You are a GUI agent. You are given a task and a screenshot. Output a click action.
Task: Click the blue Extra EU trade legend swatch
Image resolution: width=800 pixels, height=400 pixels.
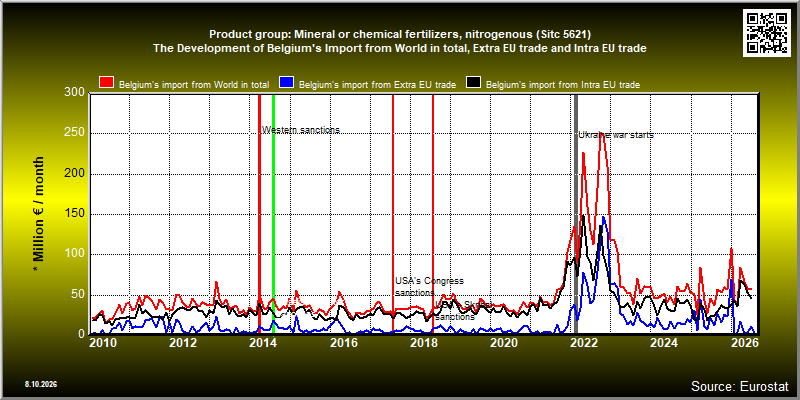286,83
